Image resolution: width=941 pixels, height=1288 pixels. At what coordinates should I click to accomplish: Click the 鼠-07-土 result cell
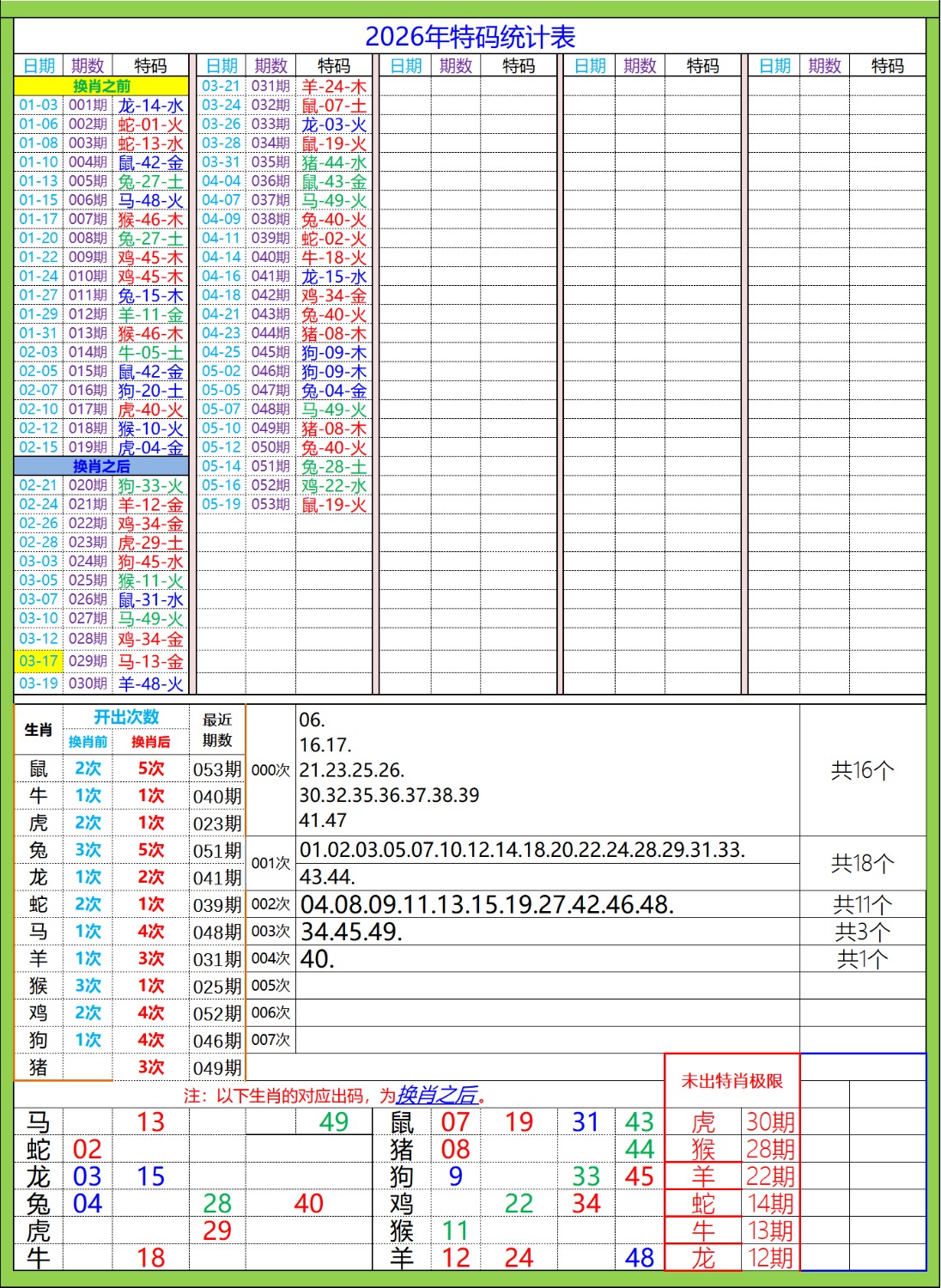(334, 106)
